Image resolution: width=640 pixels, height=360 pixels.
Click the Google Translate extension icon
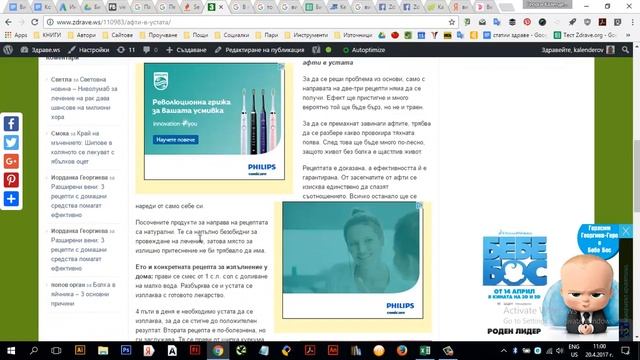tap(497, 22)
